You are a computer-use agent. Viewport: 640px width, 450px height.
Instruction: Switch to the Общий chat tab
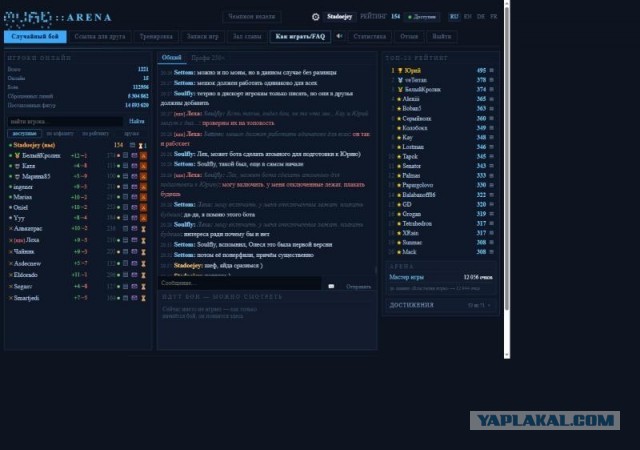[x=171, y=58]
